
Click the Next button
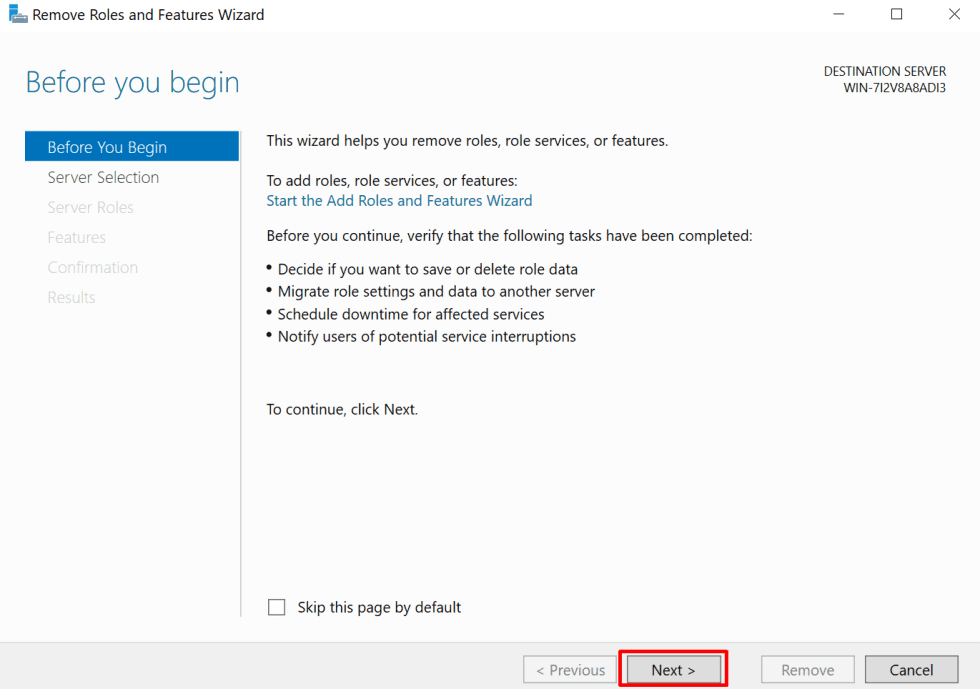point(673,669)
